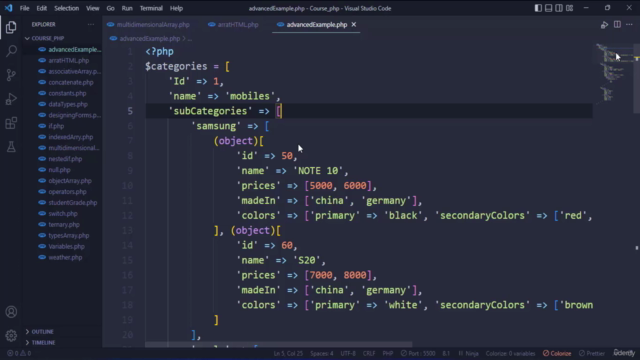The height and width of the screenshot is (360, 640).
Task: Open the Run and Debug view
Action: [11, 99]
